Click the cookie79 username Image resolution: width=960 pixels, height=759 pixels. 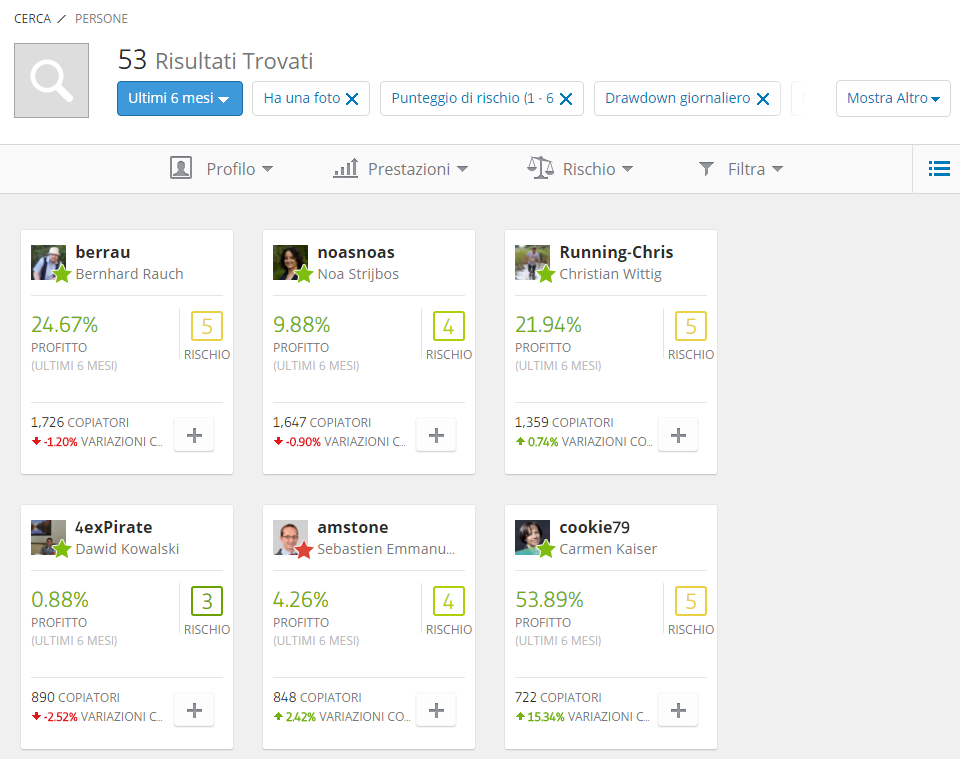(594, 527)
